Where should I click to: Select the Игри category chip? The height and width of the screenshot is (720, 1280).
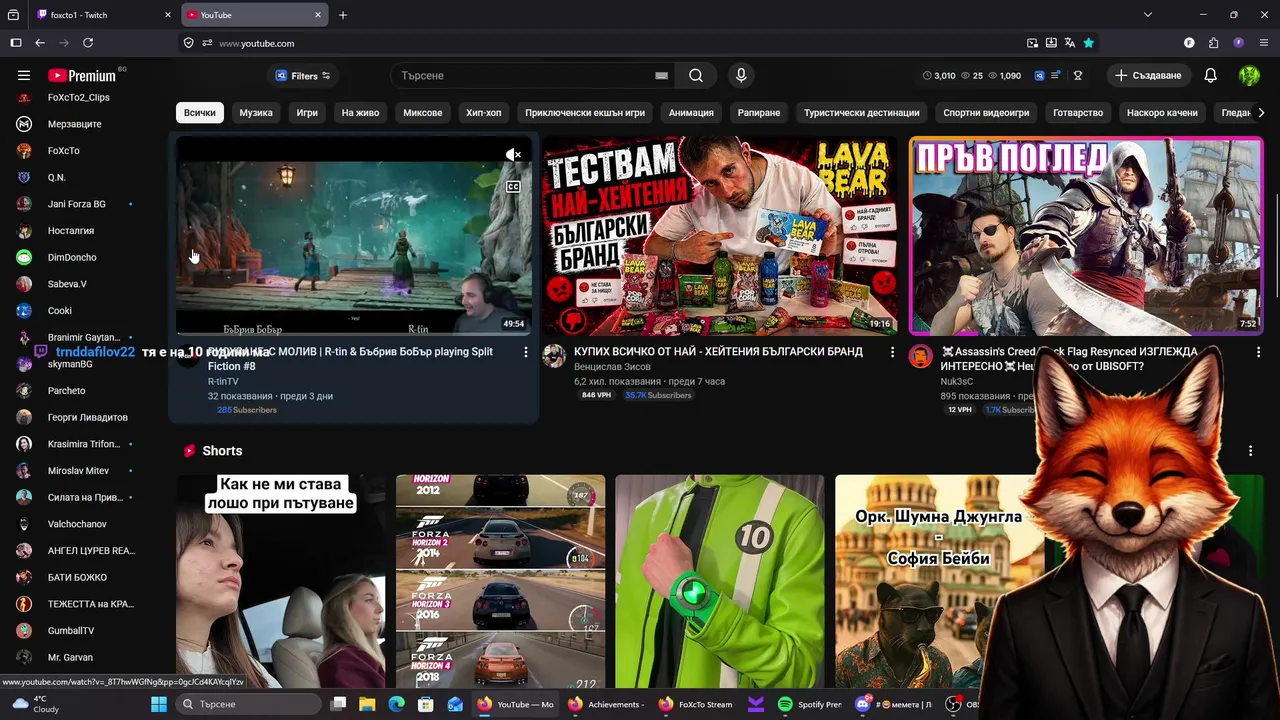[307, 113]
